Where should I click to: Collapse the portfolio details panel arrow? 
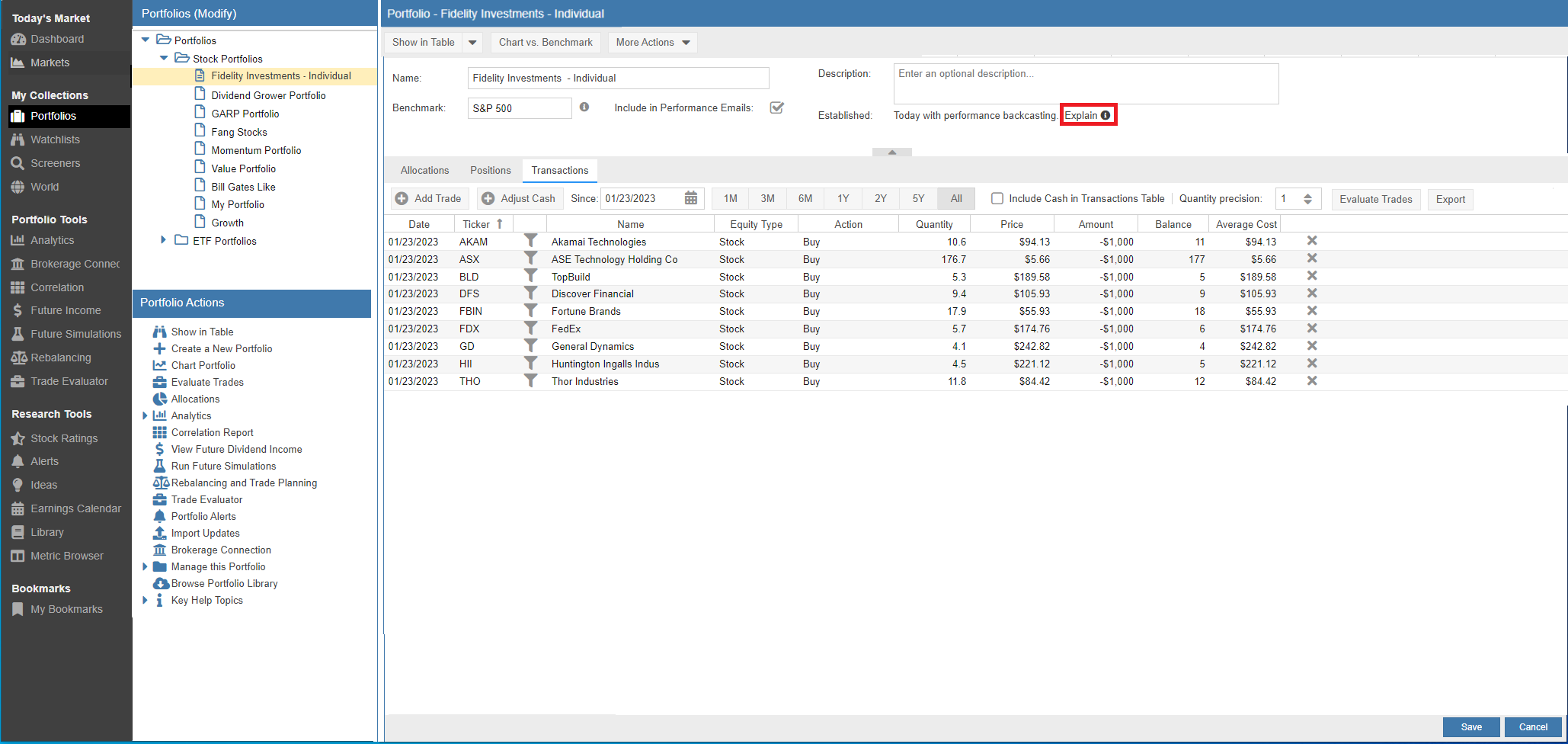(x=892, y=152)
